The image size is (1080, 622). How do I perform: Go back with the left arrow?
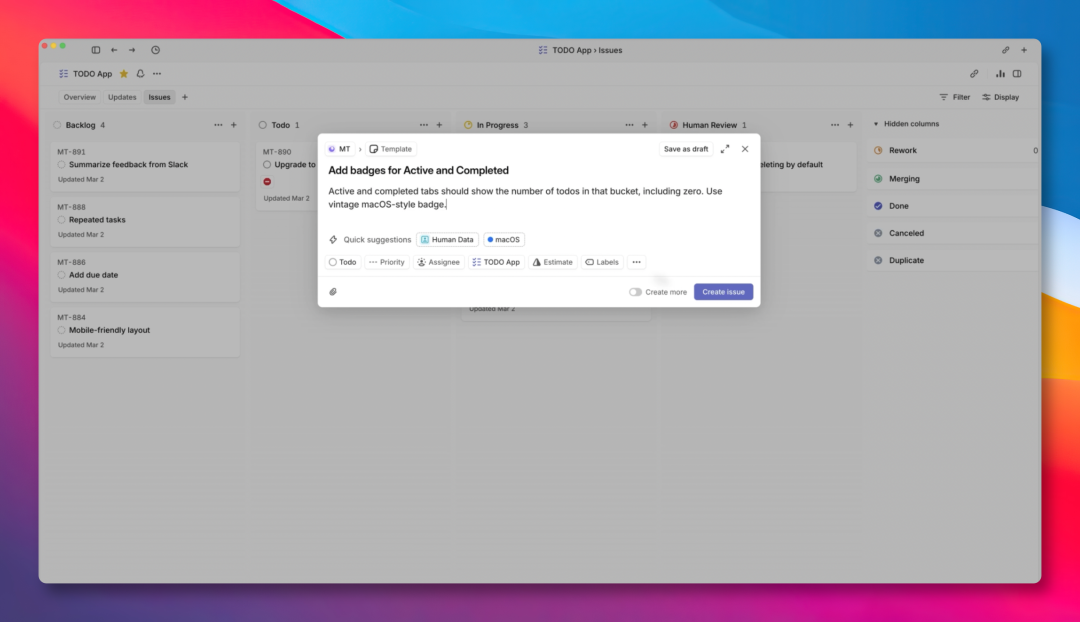coord(114,50)
